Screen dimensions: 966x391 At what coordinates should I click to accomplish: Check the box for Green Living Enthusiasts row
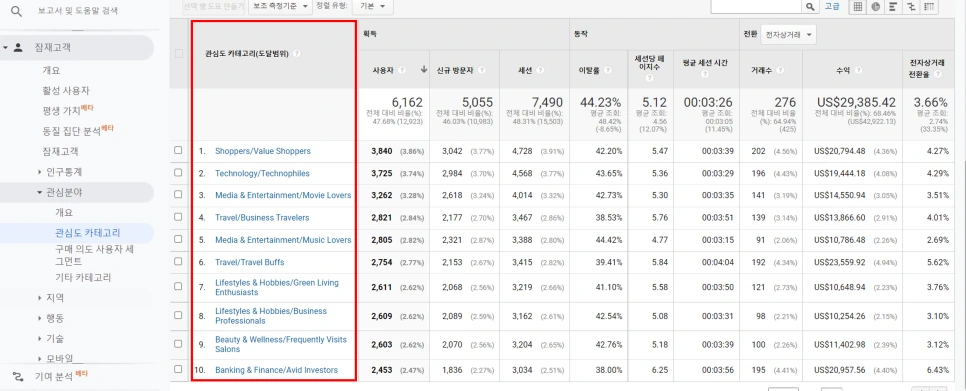point(178,287)
